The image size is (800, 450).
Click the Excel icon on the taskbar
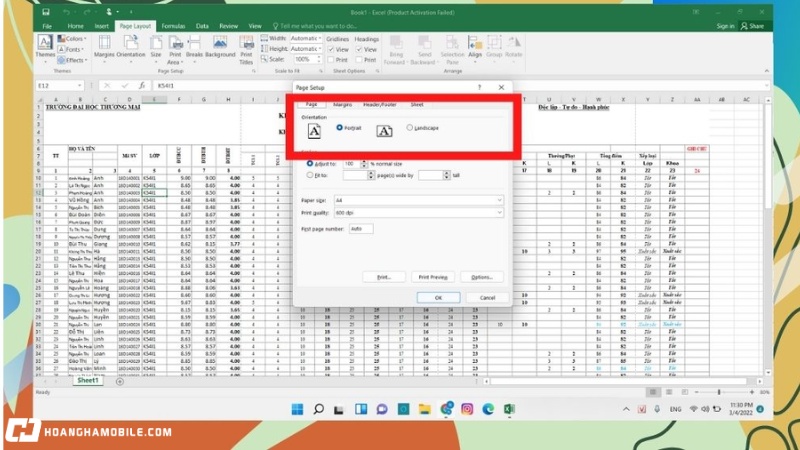pyautogui.click(x=509, y=409)
